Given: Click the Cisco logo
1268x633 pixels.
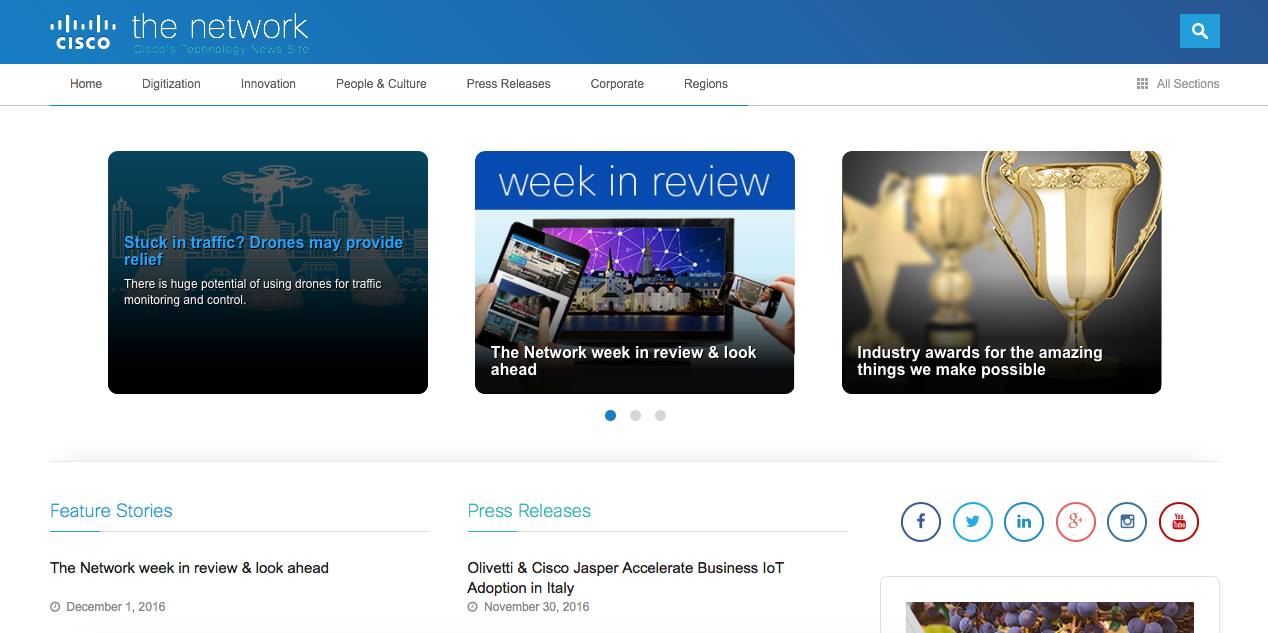Looking at the screenshot, I should point(82,32).
